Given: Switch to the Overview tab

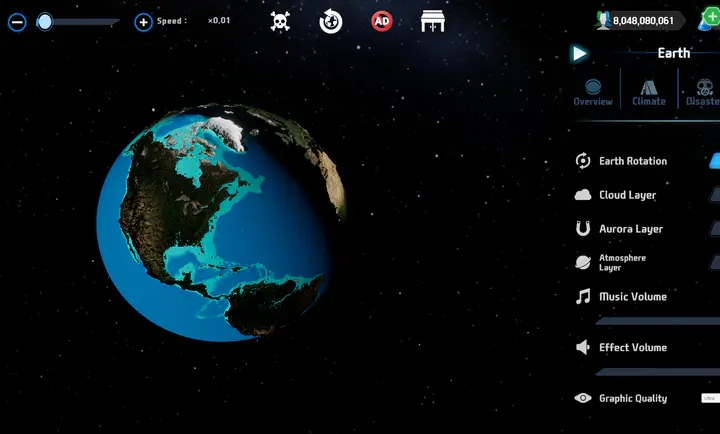Looking at the screenshot, I should (x=593, y=92).
